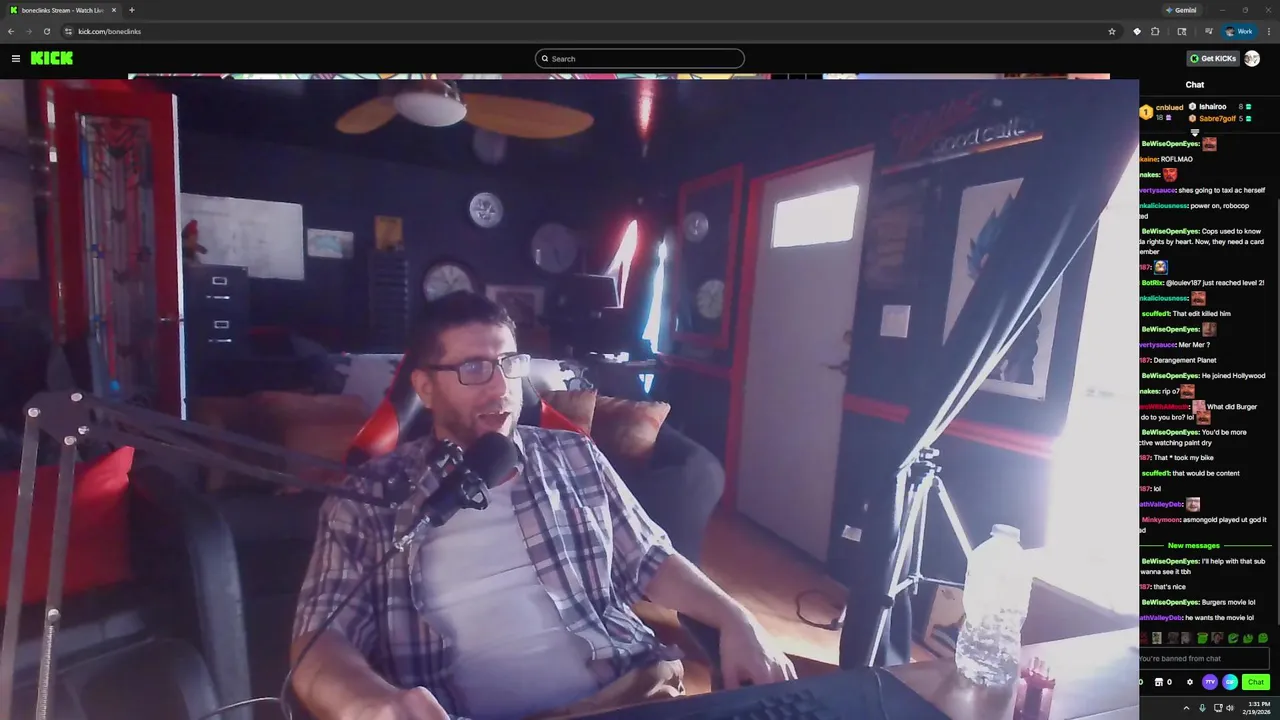Screen dimensions: 1280x720
Task: Show hidden tray icons chevron in taskbar
Action: 1186,708
